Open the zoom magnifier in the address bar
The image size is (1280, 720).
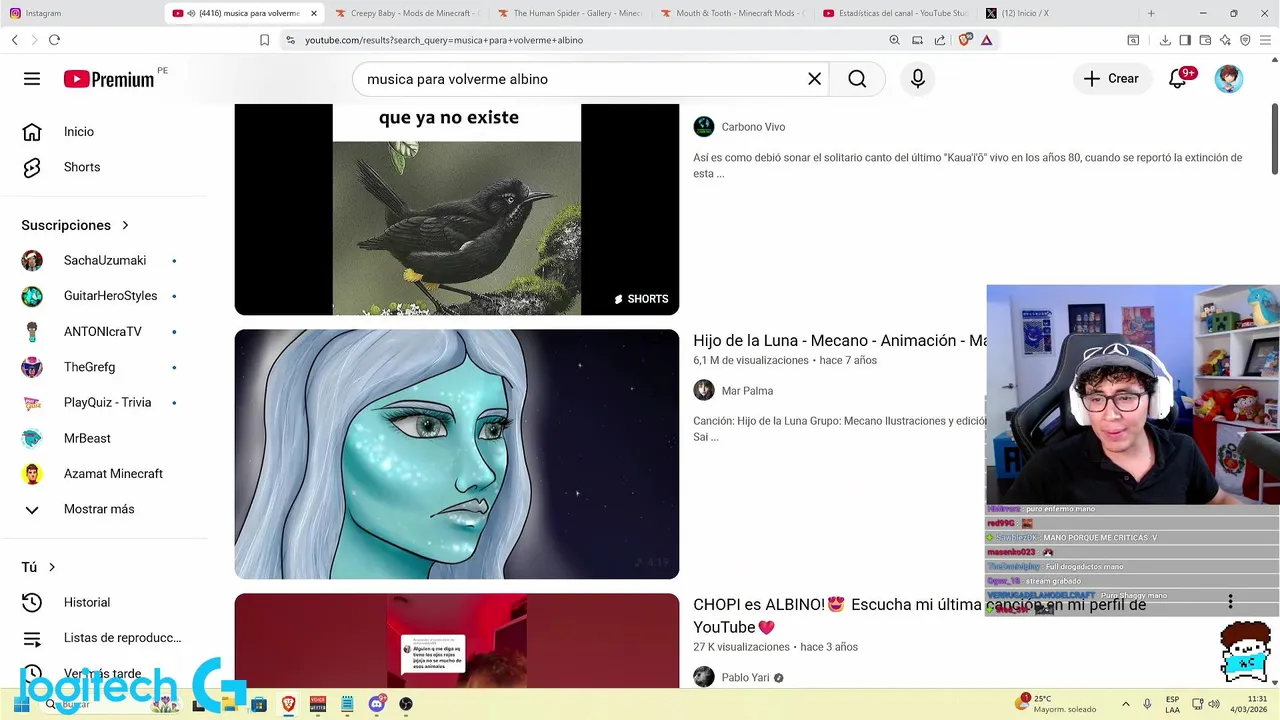(894, 40)
